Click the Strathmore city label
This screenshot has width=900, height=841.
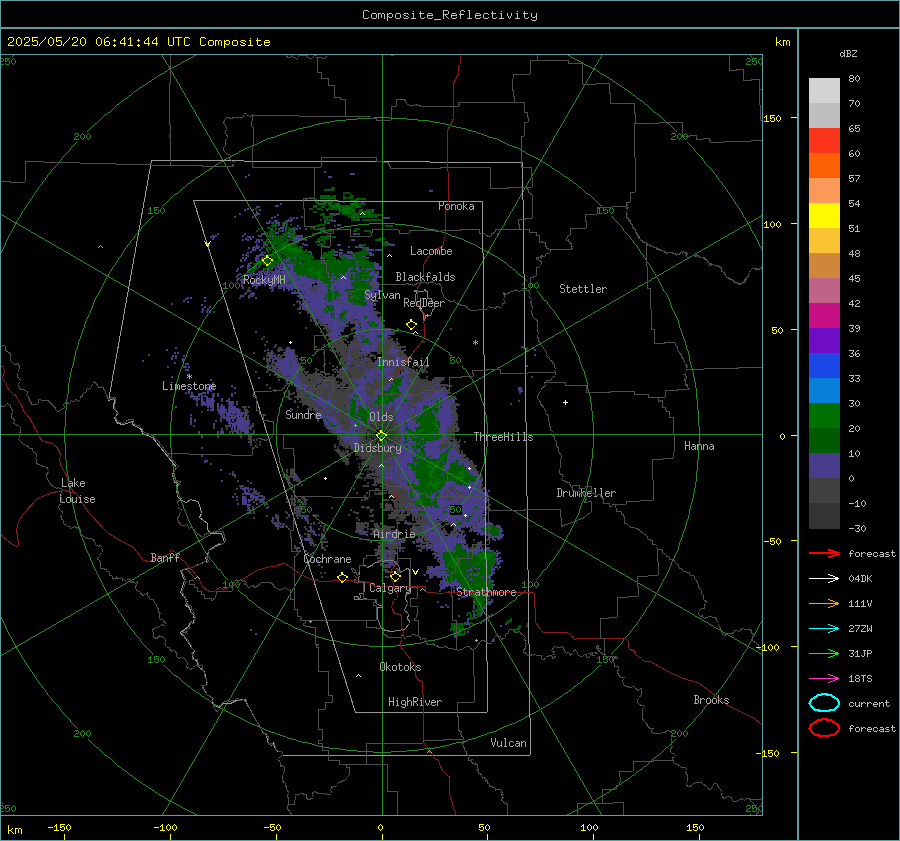tap(486, 592)
